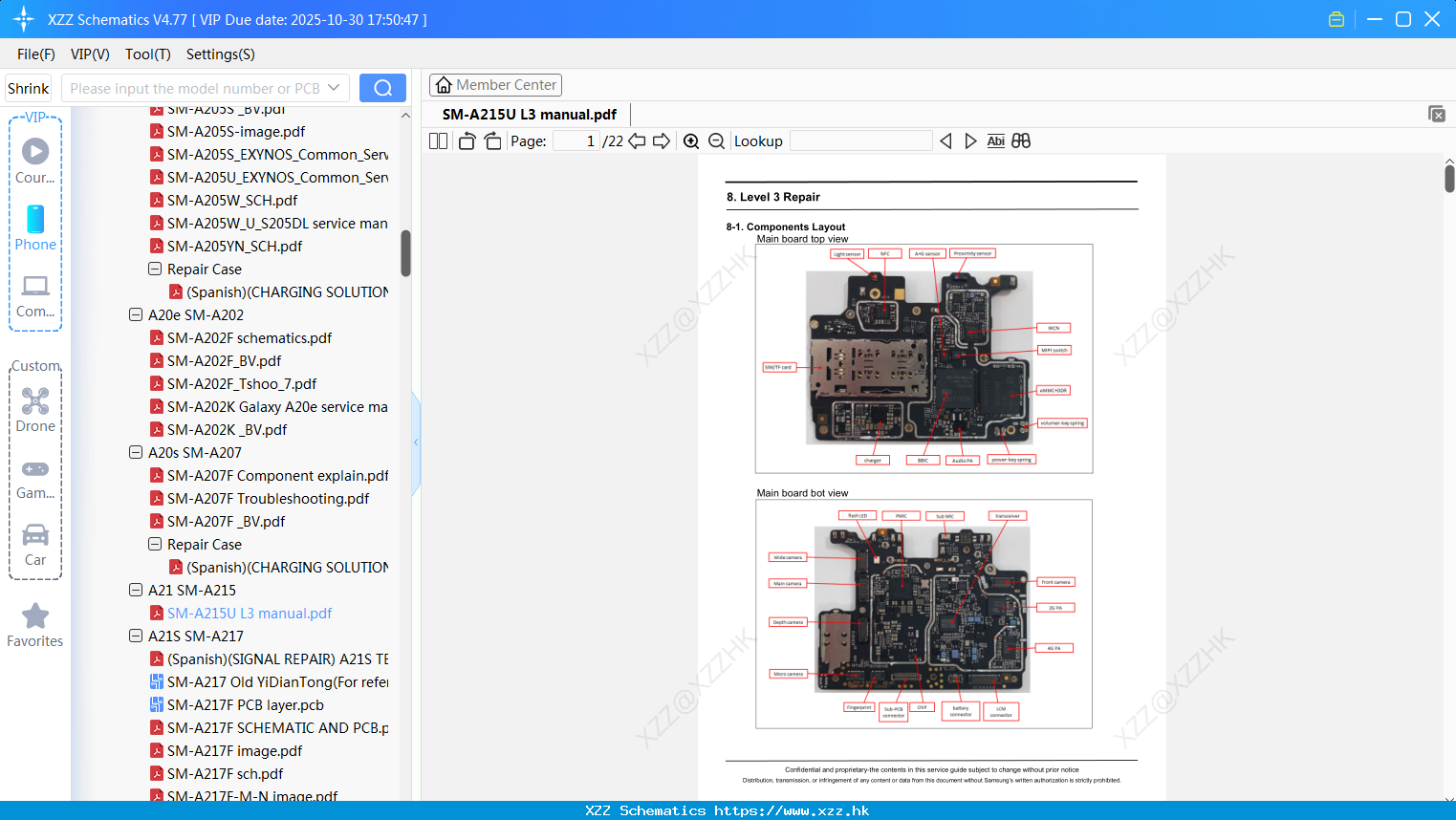1456x820 pixels.
Task: Zoom in on the PDF
Action: click(691, 140)
